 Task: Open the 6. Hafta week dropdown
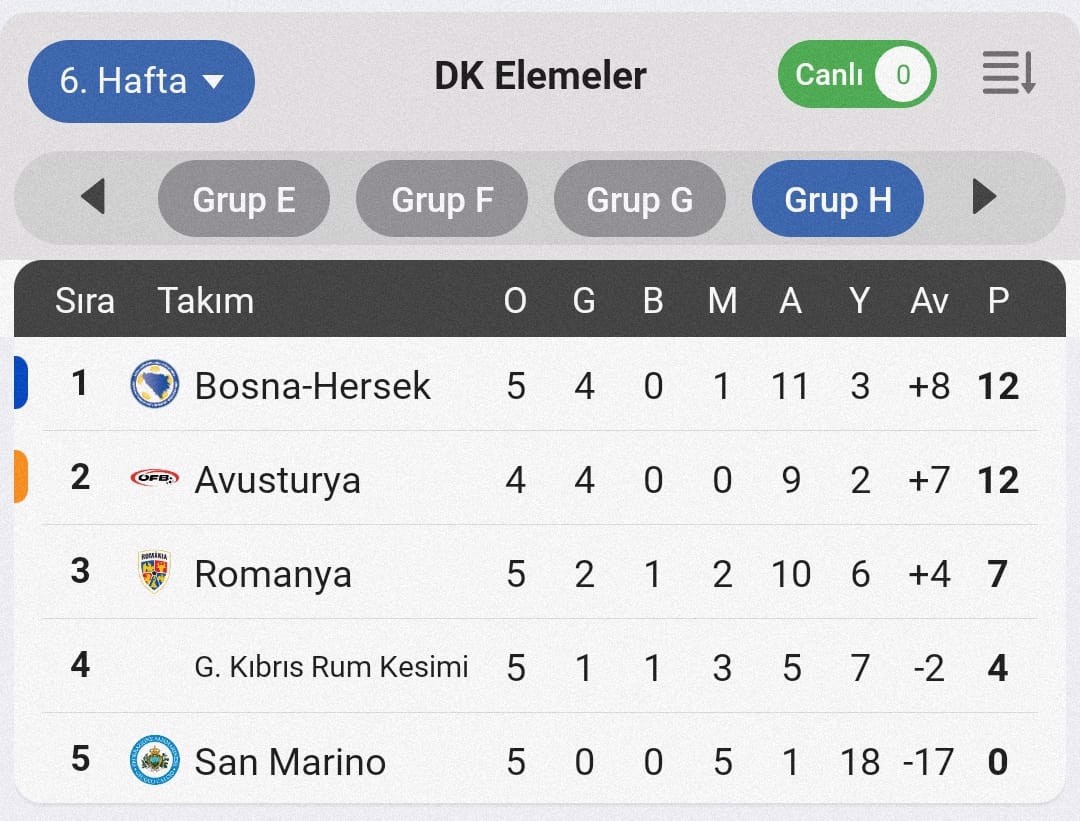[x=141, y=81]
